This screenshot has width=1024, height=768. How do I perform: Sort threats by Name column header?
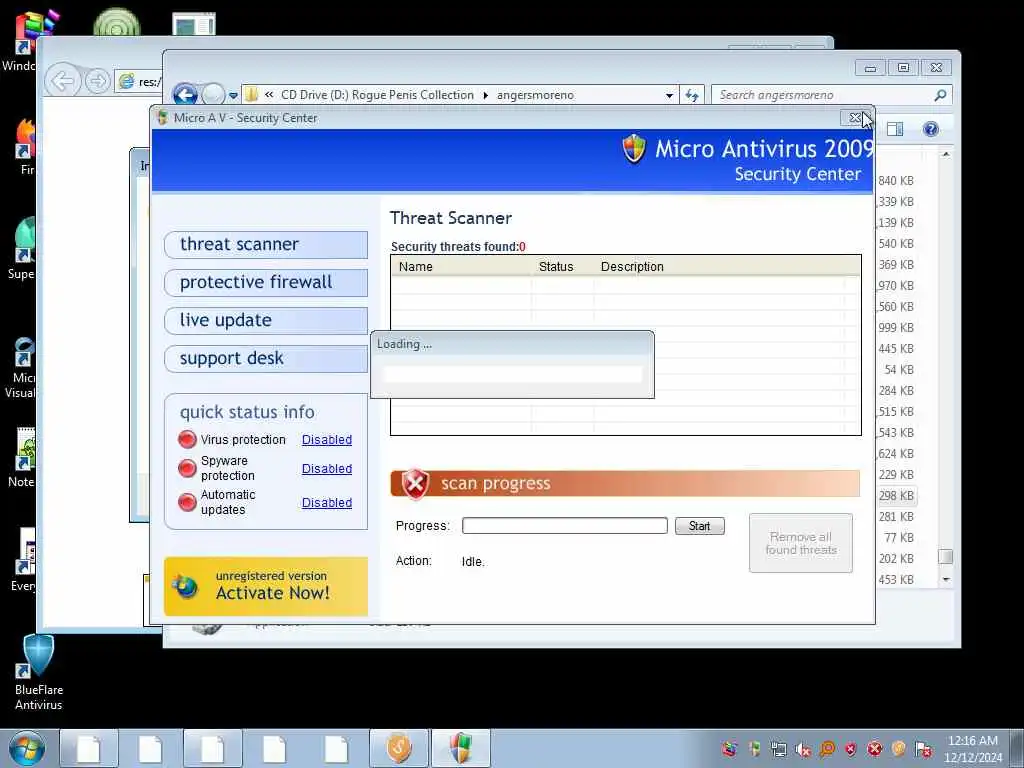coord(461,266)
